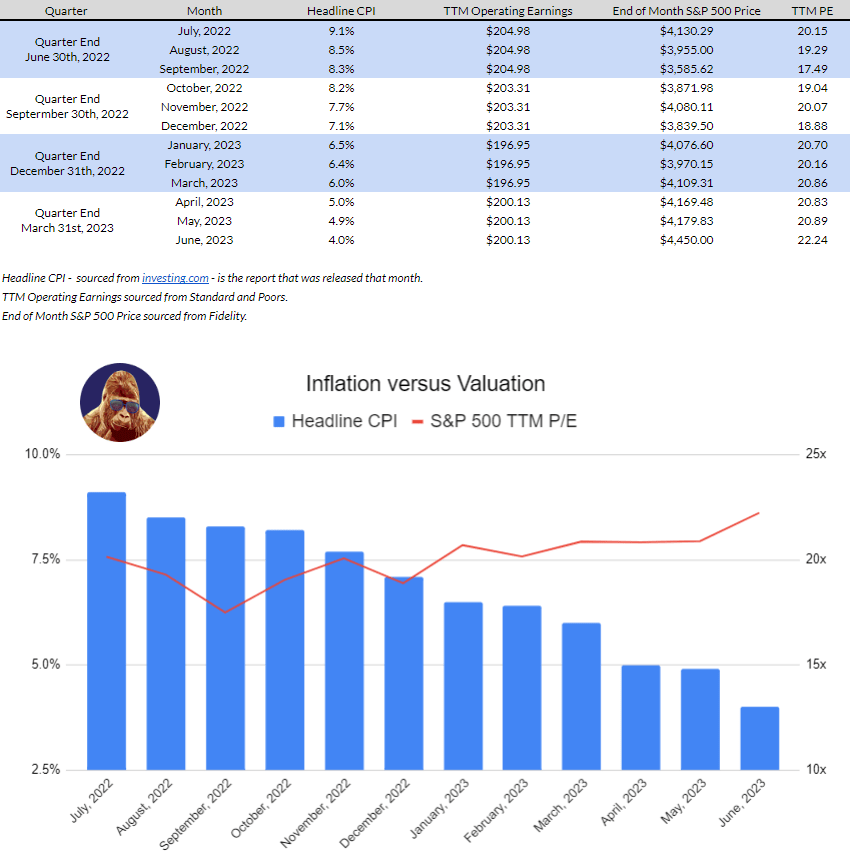Click the December 2022 bar in the chart
The width and height of the screenshot is (850, 868).
pos(404,673)
